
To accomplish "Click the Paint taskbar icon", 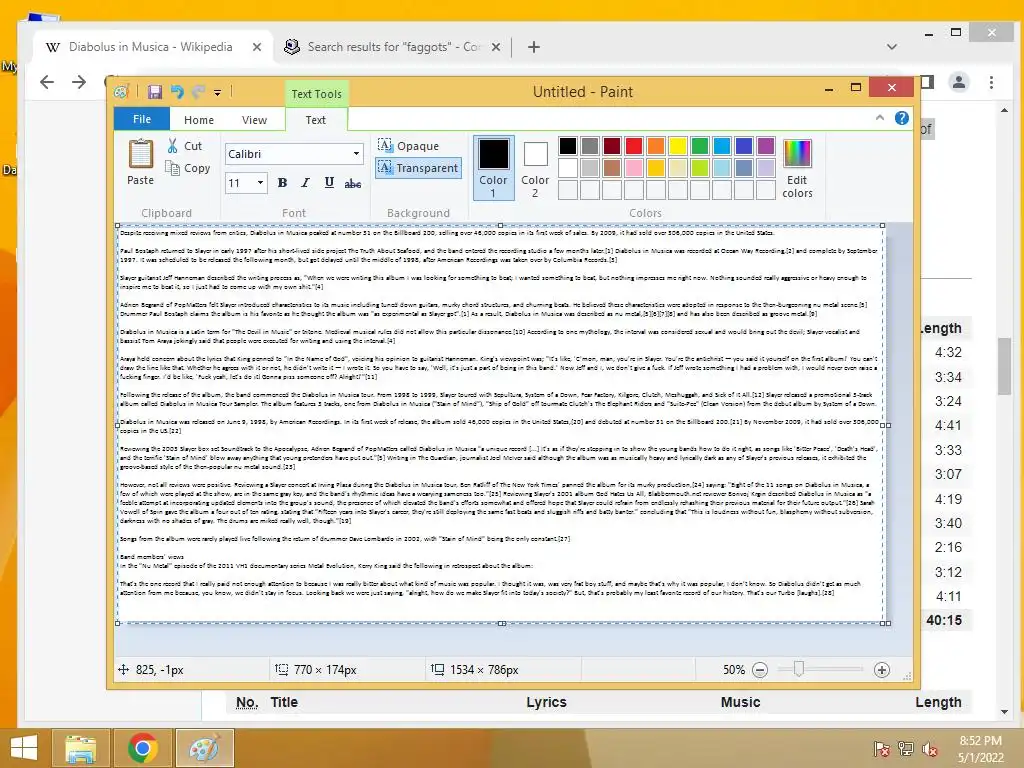I will pos(204,748).
